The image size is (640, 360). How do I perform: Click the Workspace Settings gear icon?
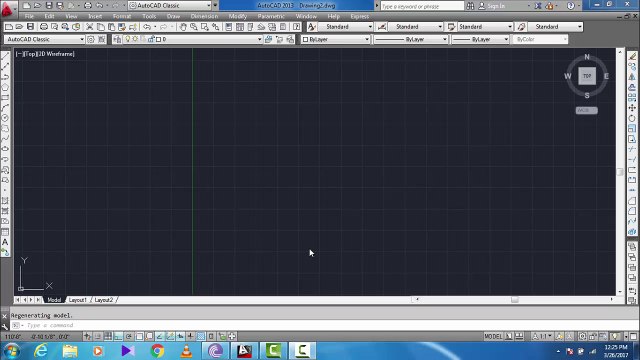point(91,39)
